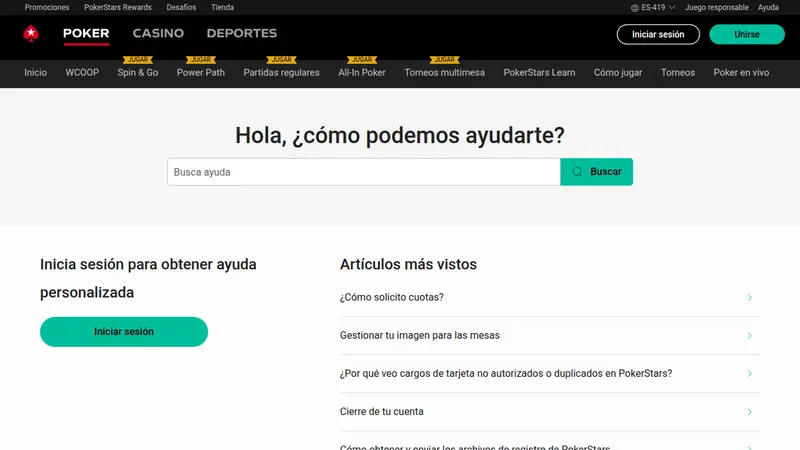Focus the Busca ayuda search field

pyautogui.click(x=364, y=172)
